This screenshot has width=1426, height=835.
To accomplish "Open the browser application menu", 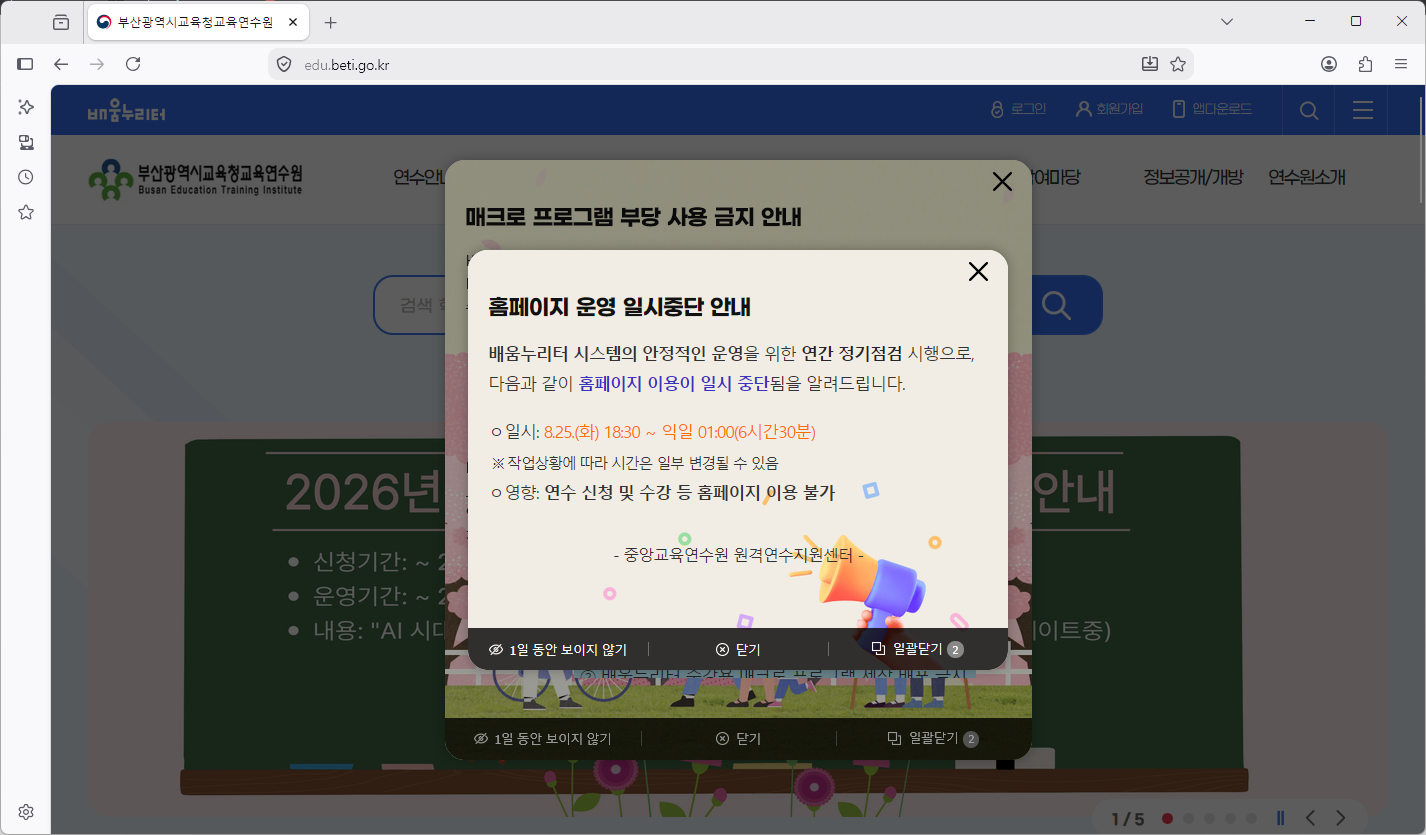I will [x=1401, y=64].
